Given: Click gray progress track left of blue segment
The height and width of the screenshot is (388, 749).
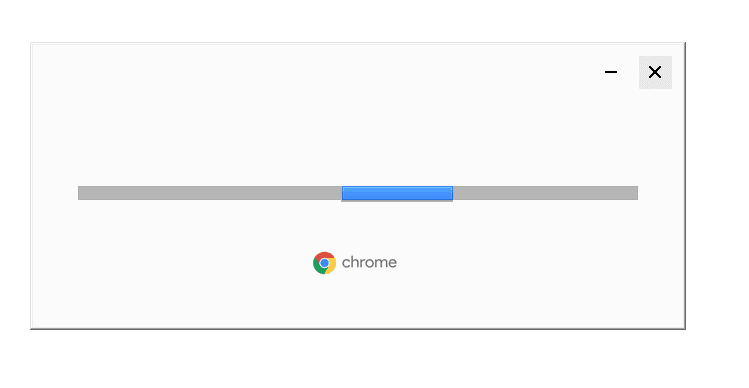Looking at the screenshot, I should click(210, 193).
